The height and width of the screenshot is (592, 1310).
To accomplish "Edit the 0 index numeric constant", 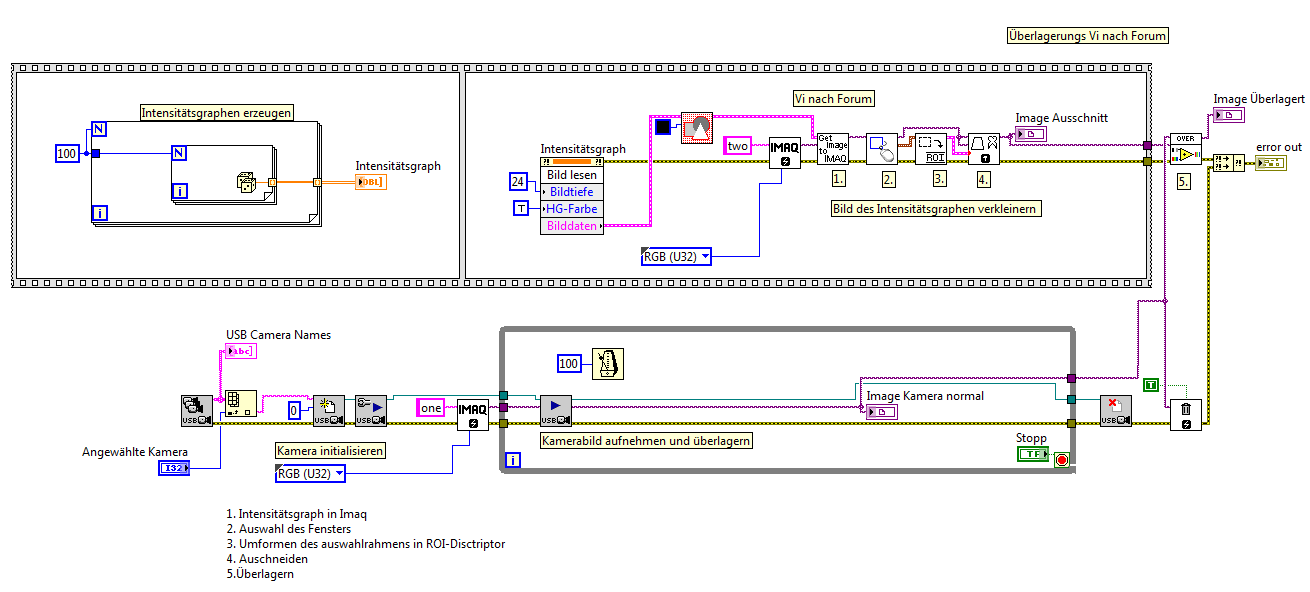I will pos(294,411).
